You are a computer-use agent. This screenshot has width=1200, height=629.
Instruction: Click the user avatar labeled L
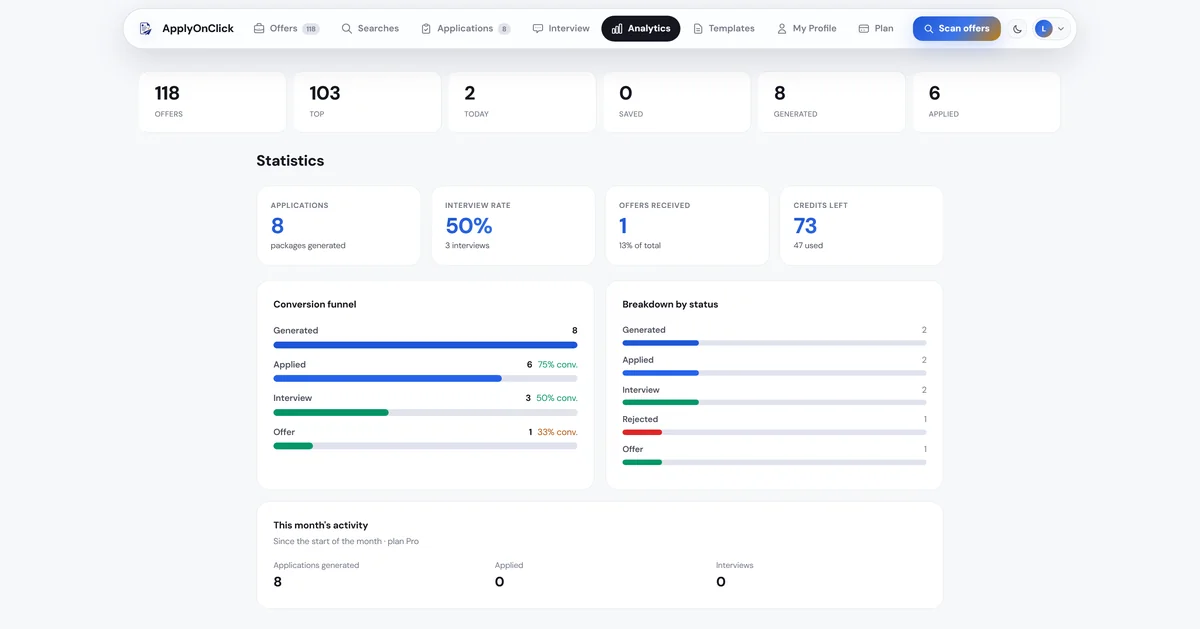pos(1044,29)
